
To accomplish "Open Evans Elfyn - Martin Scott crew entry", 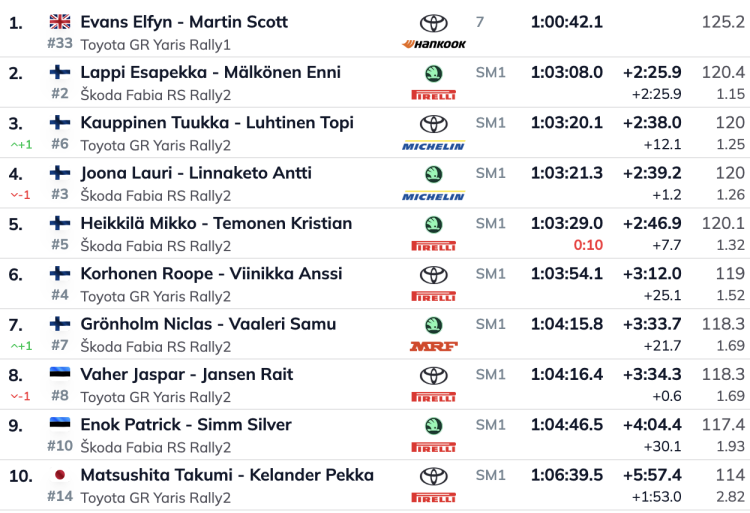I will click(x=183, y=22).
